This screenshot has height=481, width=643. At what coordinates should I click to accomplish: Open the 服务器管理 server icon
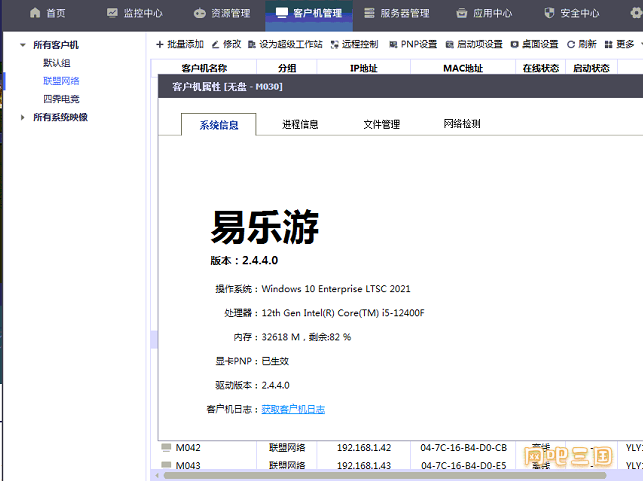(x=369, y=13)
